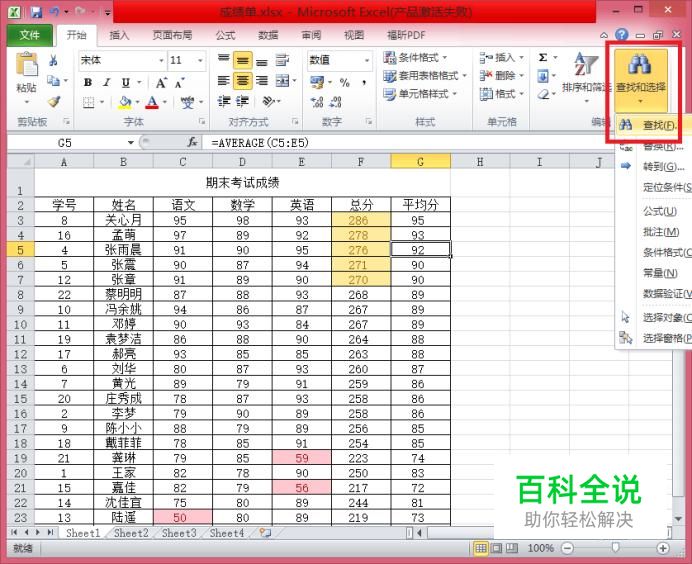This screenshot has height=564, width=692.
Task: Click the Paste clipboard icon
Action: coord(26,64)
